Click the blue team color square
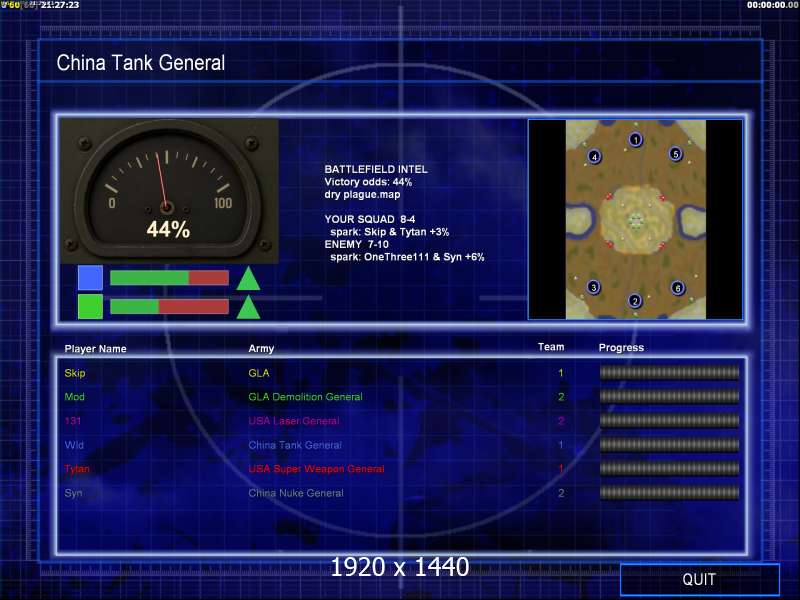The width and height of the screenshot is (800, 600). tap(90, 278)
